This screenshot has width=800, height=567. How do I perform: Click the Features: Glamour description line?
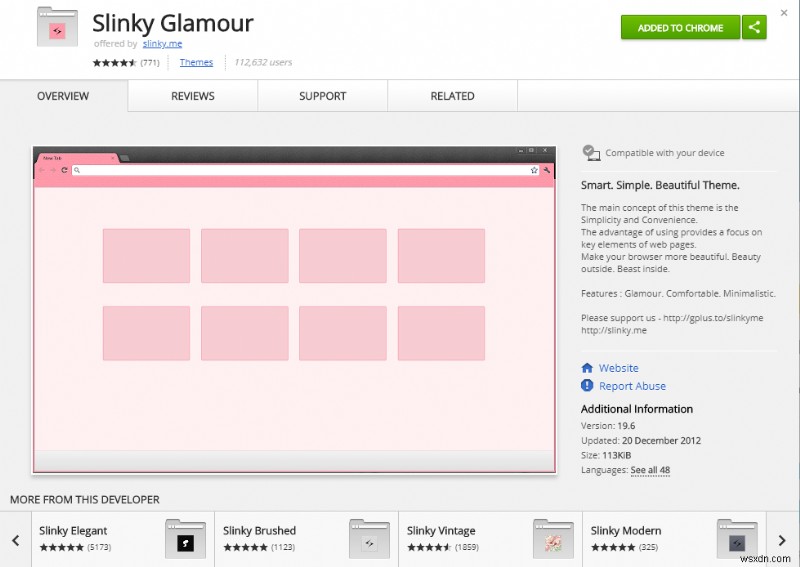[x=678, y=293]
